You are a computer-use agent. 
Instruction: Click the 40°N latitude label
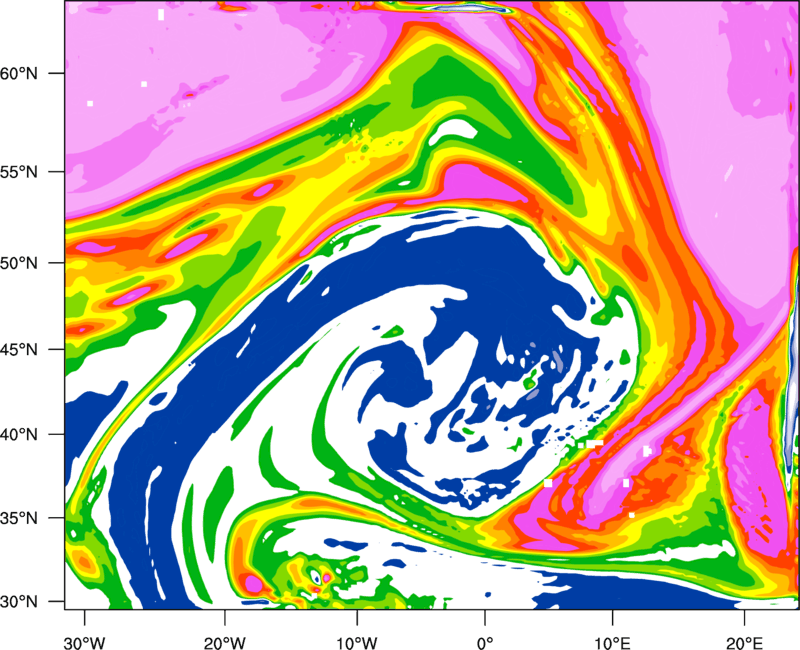click(x=19, y=435)
